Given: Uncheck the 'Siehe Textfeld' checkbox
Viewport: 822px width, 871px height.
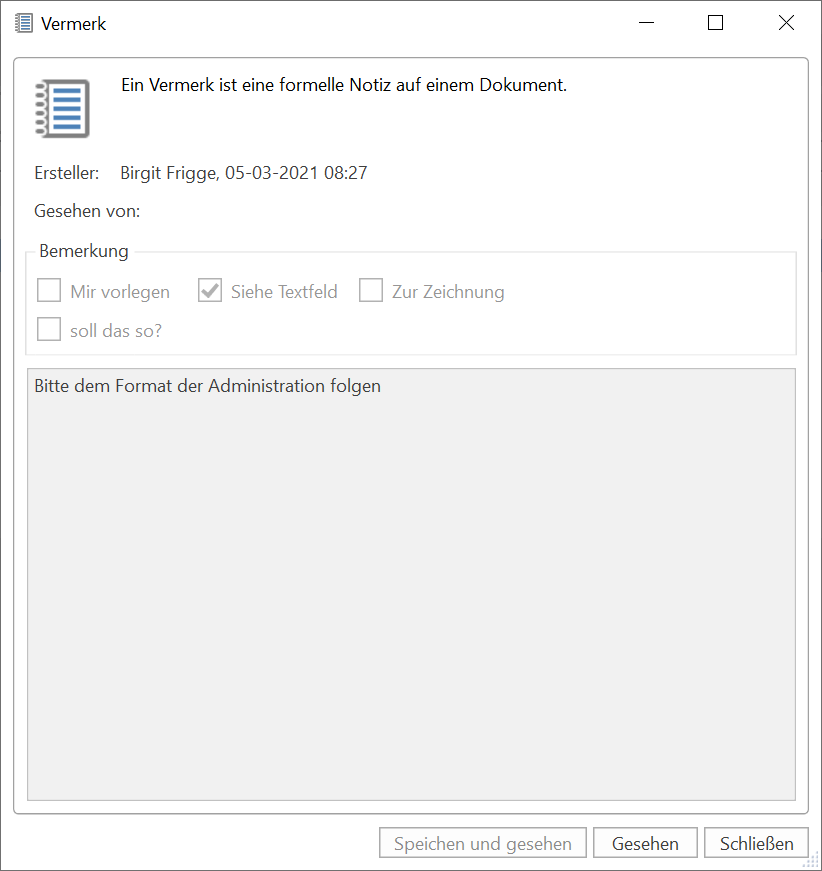Looking at the screenshot, I should pos(210,291).
